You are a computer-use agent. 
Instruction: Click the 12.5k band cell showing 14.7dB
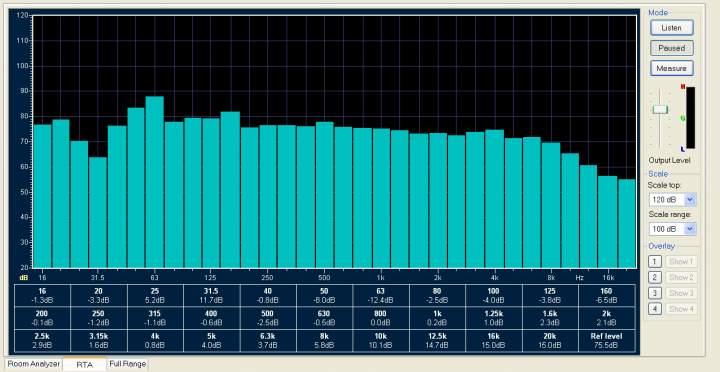(437, 340)
